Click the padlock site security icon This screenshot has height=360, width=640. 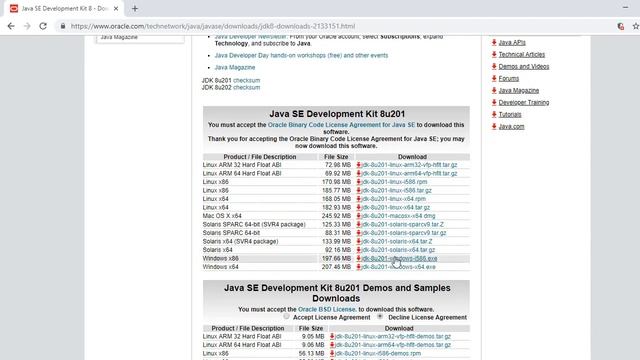tap(62, 26)
